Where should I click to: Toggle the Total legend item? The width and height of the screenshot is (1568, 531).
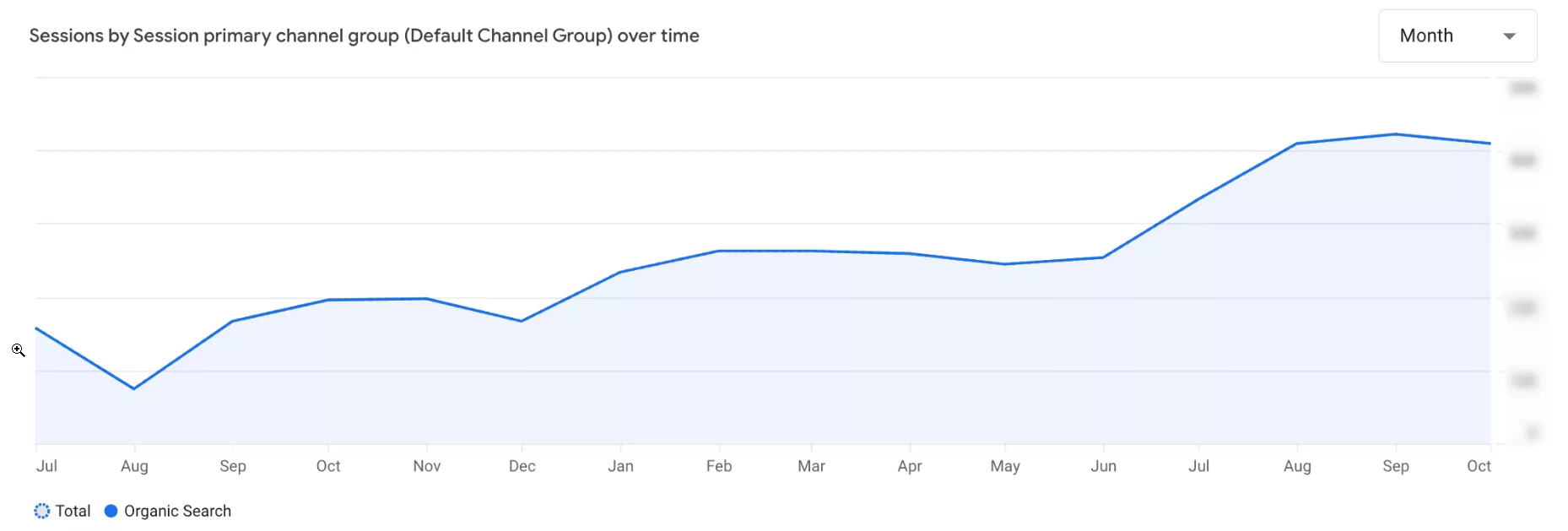pyautogui.click(x=62, y=511)
